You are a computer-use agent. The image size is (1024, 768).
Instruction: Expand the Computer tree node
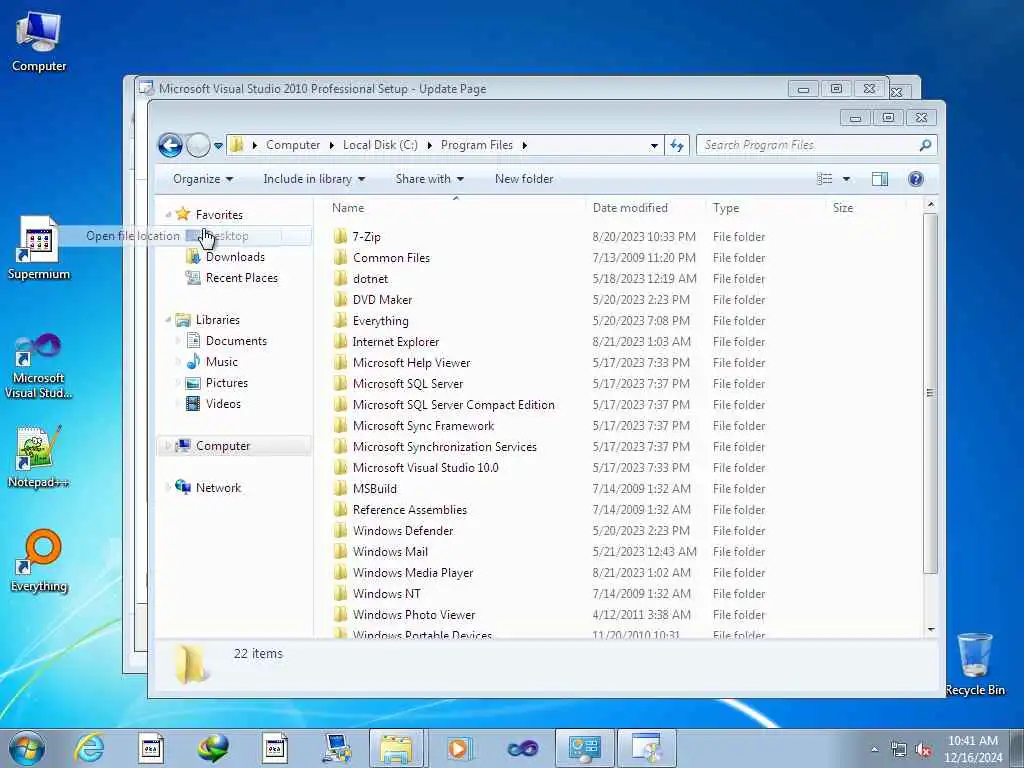[x=168, y=446]
